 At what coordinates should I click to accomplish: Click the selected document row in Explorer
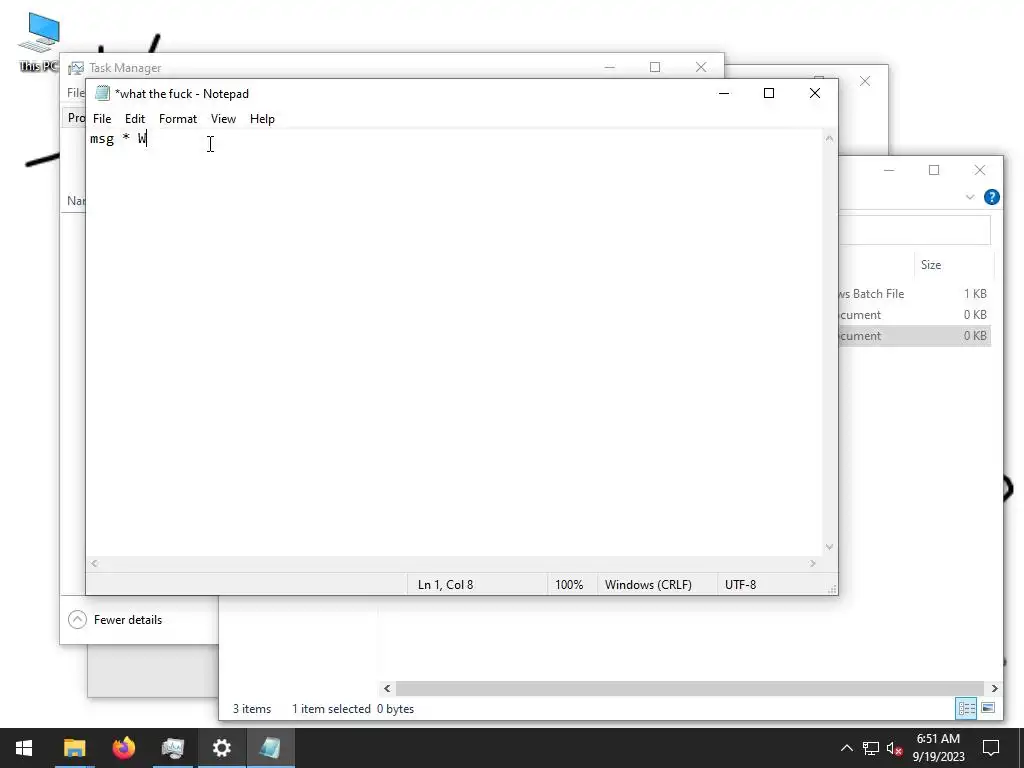point(914,336)
